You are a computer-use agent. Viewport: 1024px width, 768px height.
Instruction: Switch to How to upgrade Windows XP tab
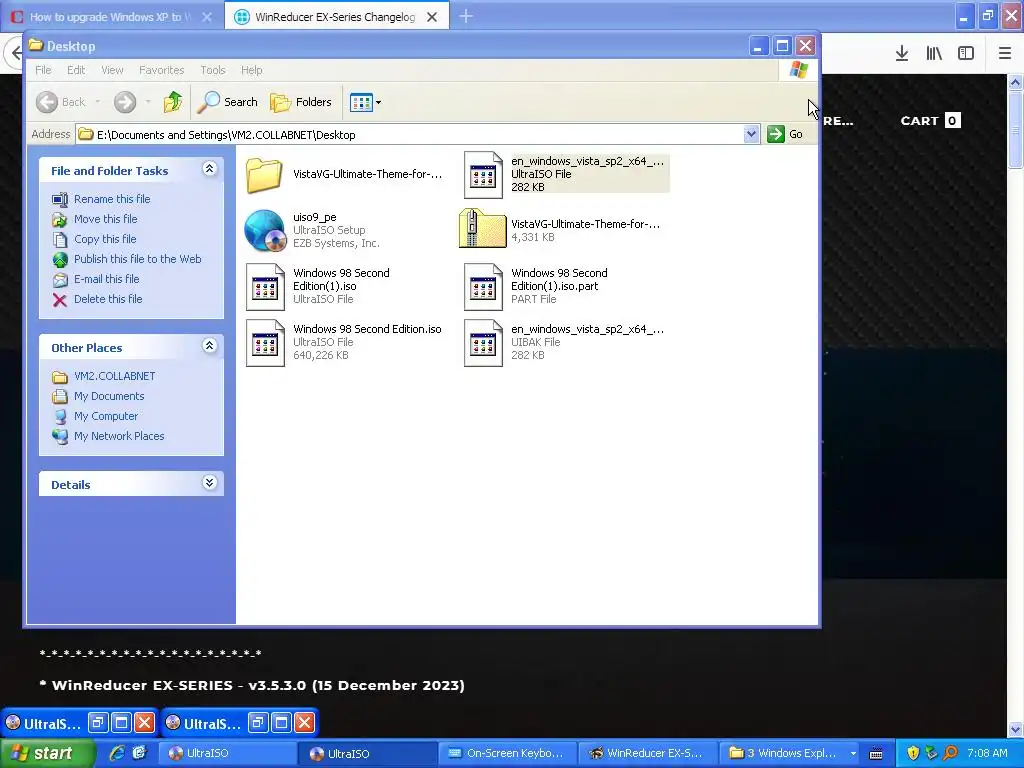coord(112,16)
